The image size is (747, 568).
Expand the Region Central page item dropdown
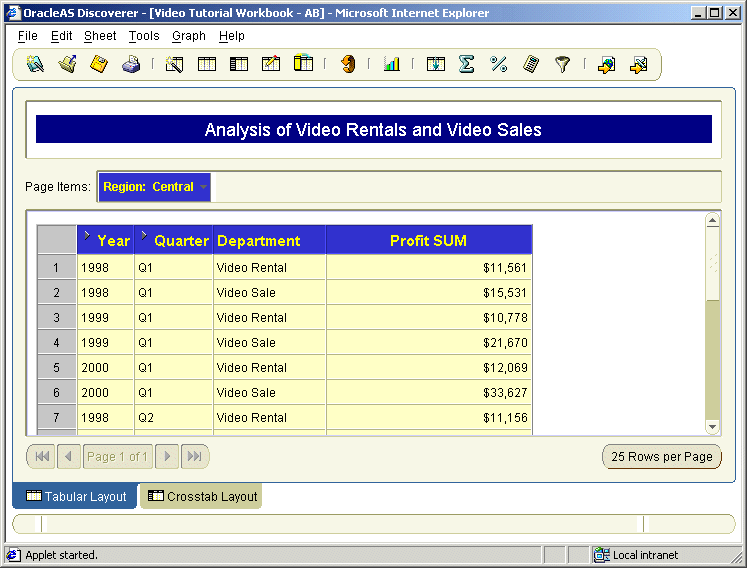click(x=204, y=187)
